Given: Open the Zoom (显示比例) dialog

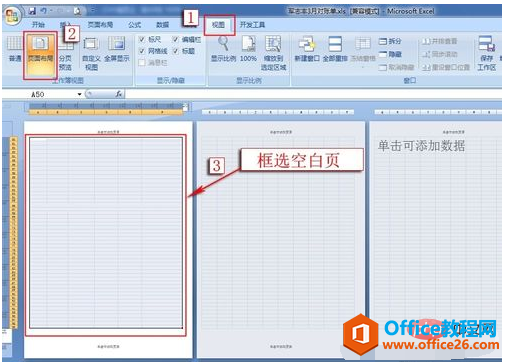Looking at the screenshot, I should coord(223,49).
